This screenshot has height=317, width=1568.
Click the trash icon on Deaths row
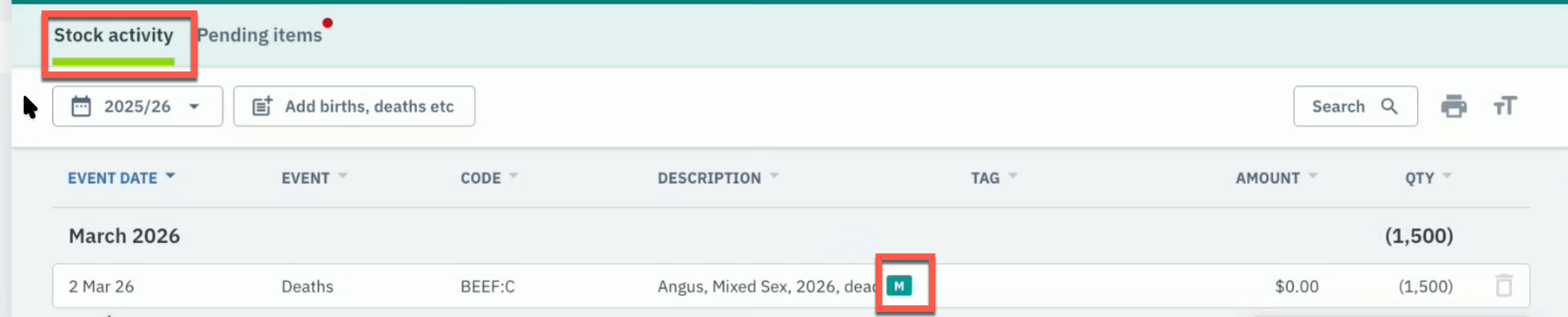pyautogui.click(x=1504, y=286)
